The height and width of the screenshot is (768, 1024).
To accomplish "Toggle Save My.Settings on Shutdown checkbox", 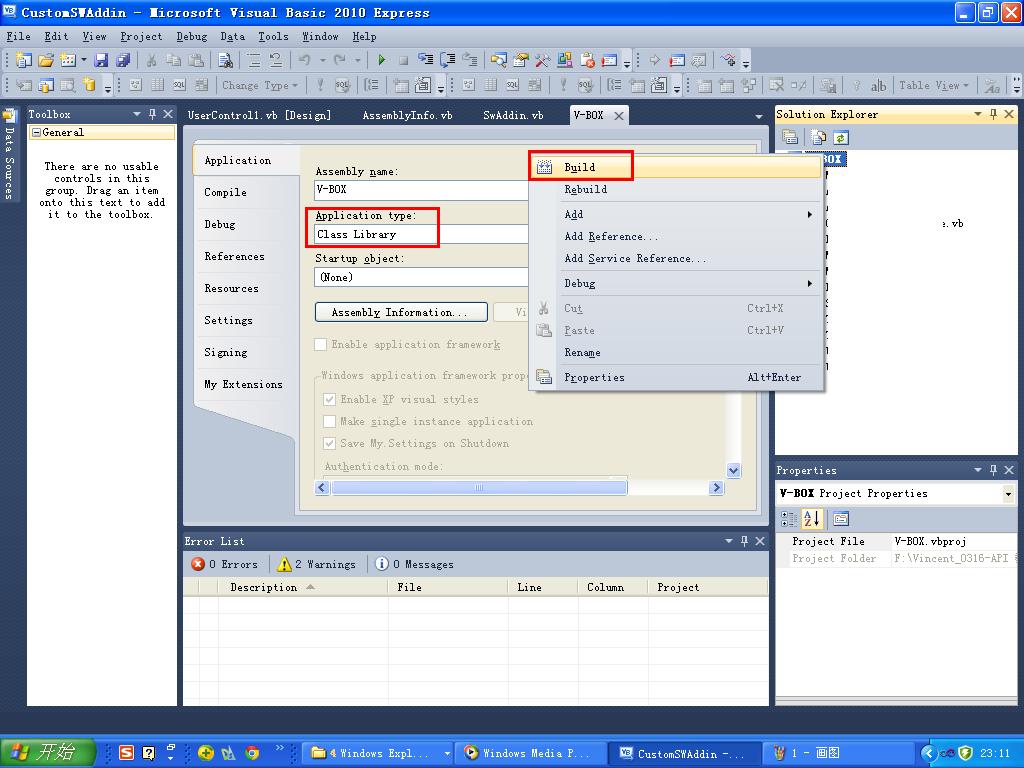I will [330, 443].
